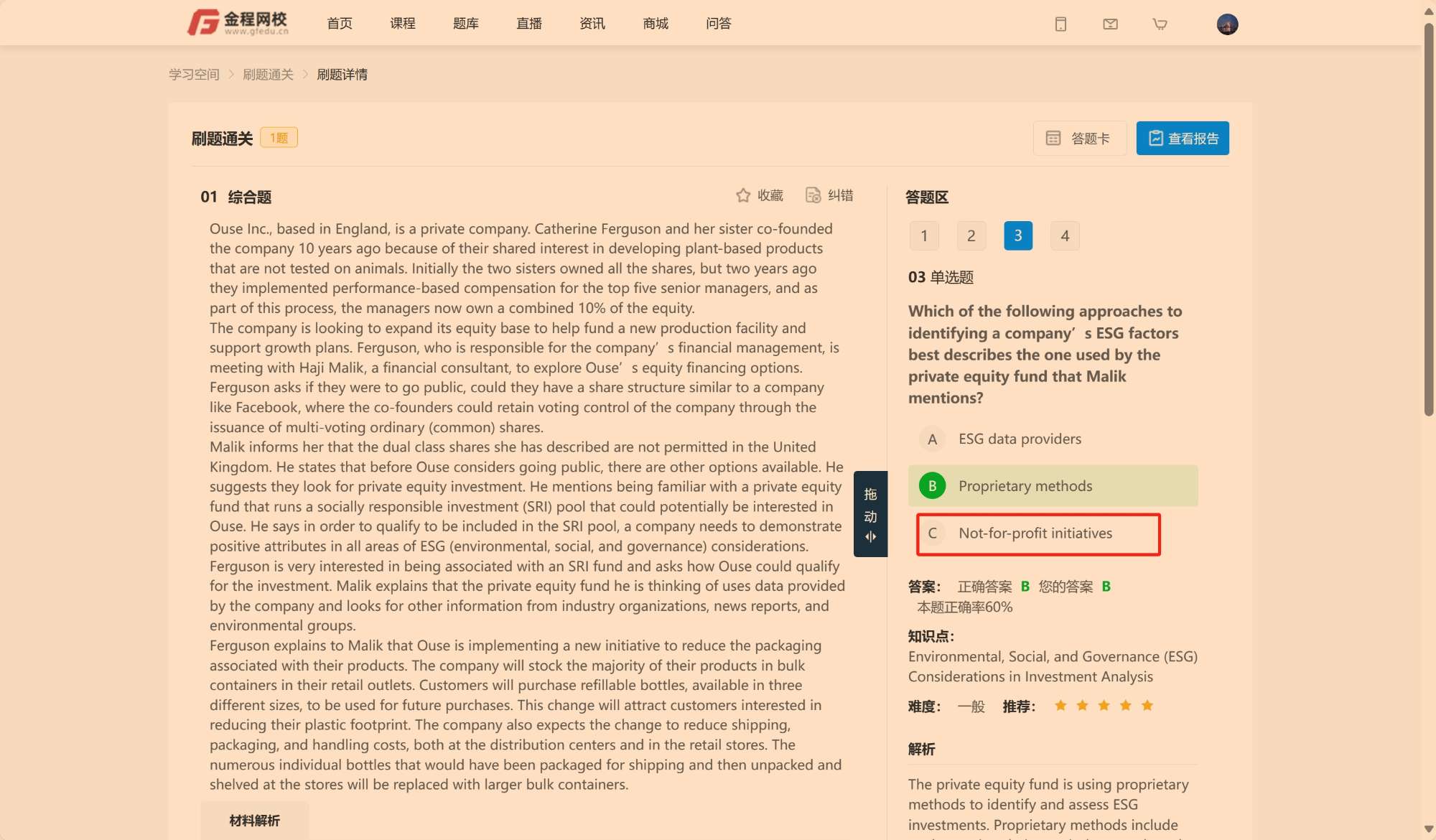Open the mobile device icon in header
Image resolution: width=1436 pixels, height=840 pixels.
pyautogui.click(x=1060, y=24)
